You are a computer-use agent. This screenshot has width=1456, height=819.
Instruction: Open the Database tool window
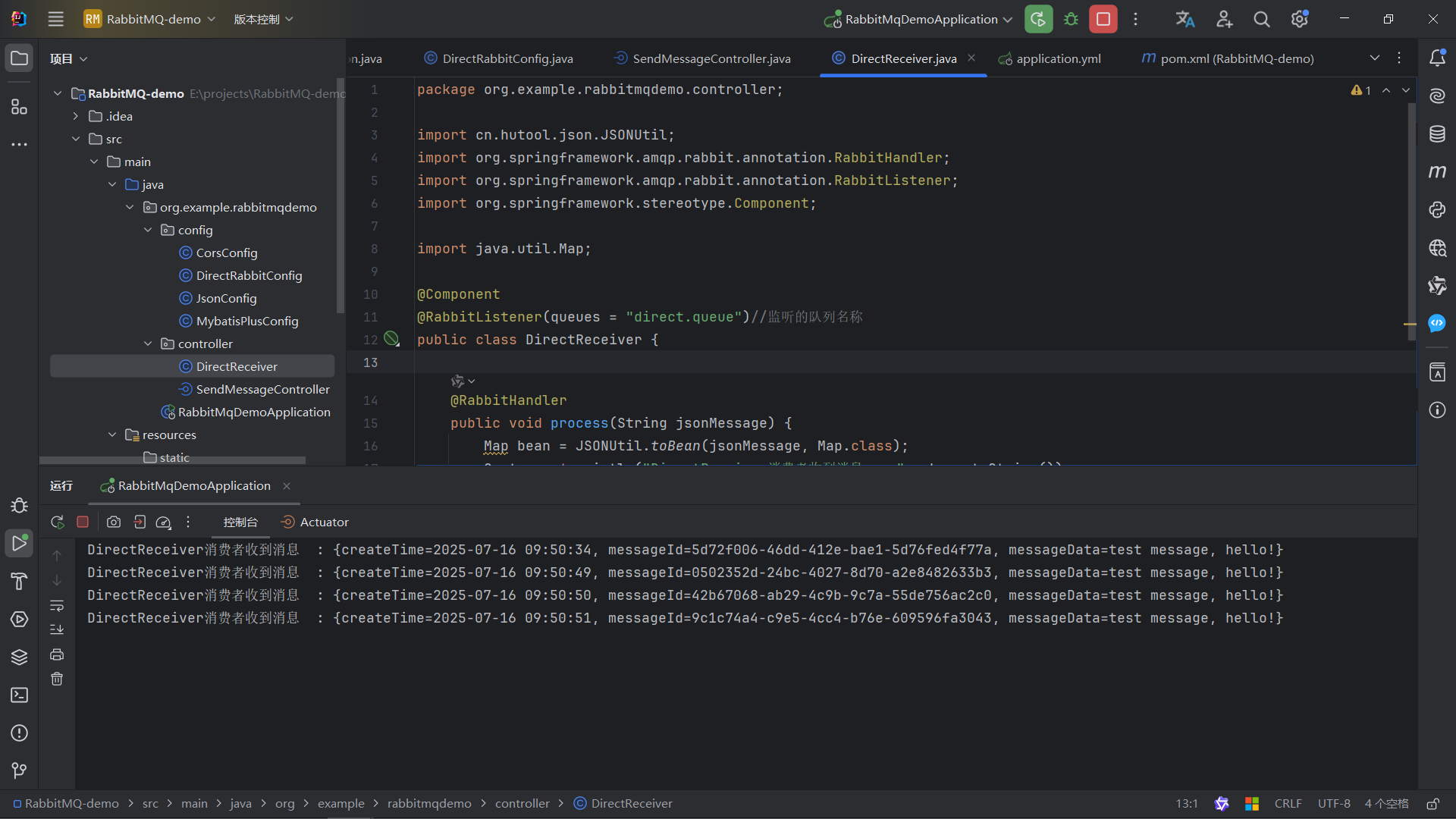click(1437, 134)
